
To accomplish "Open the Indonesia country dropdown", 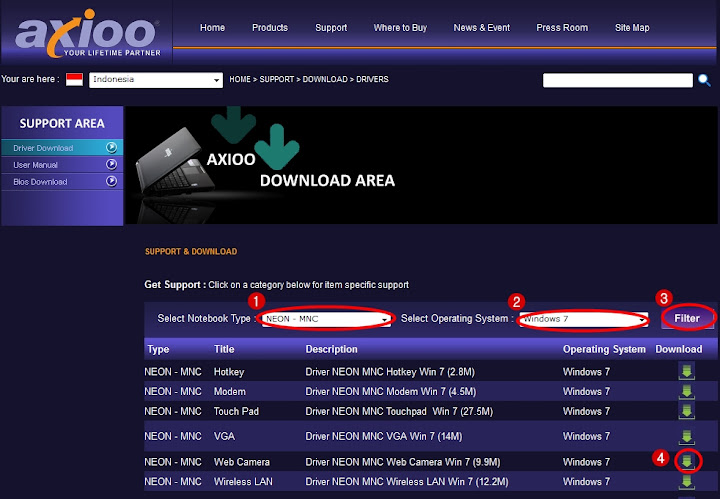I will tap(156, 79).
